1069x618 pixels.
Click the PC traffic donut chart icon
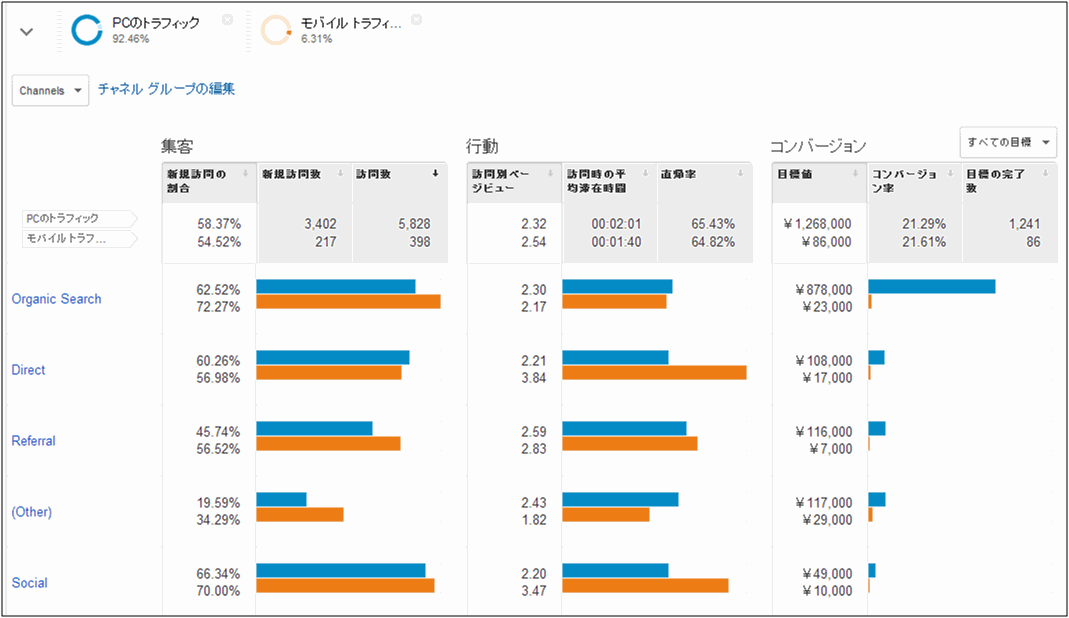coord(87,31)
